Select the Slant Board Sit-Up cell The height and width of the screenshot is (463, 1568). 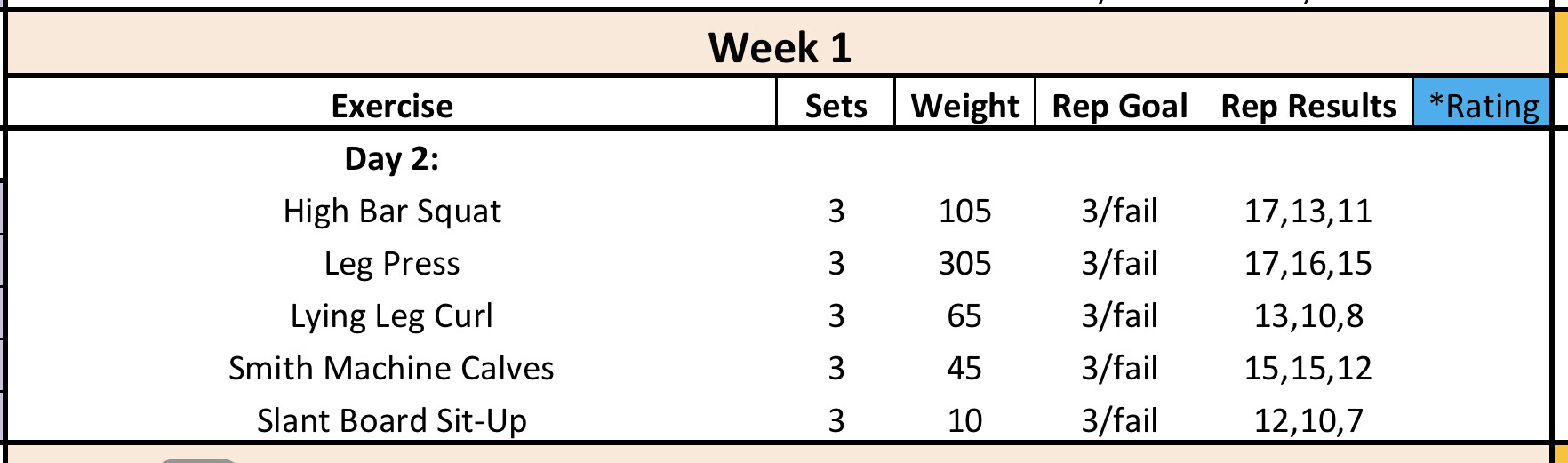point(392,420)
